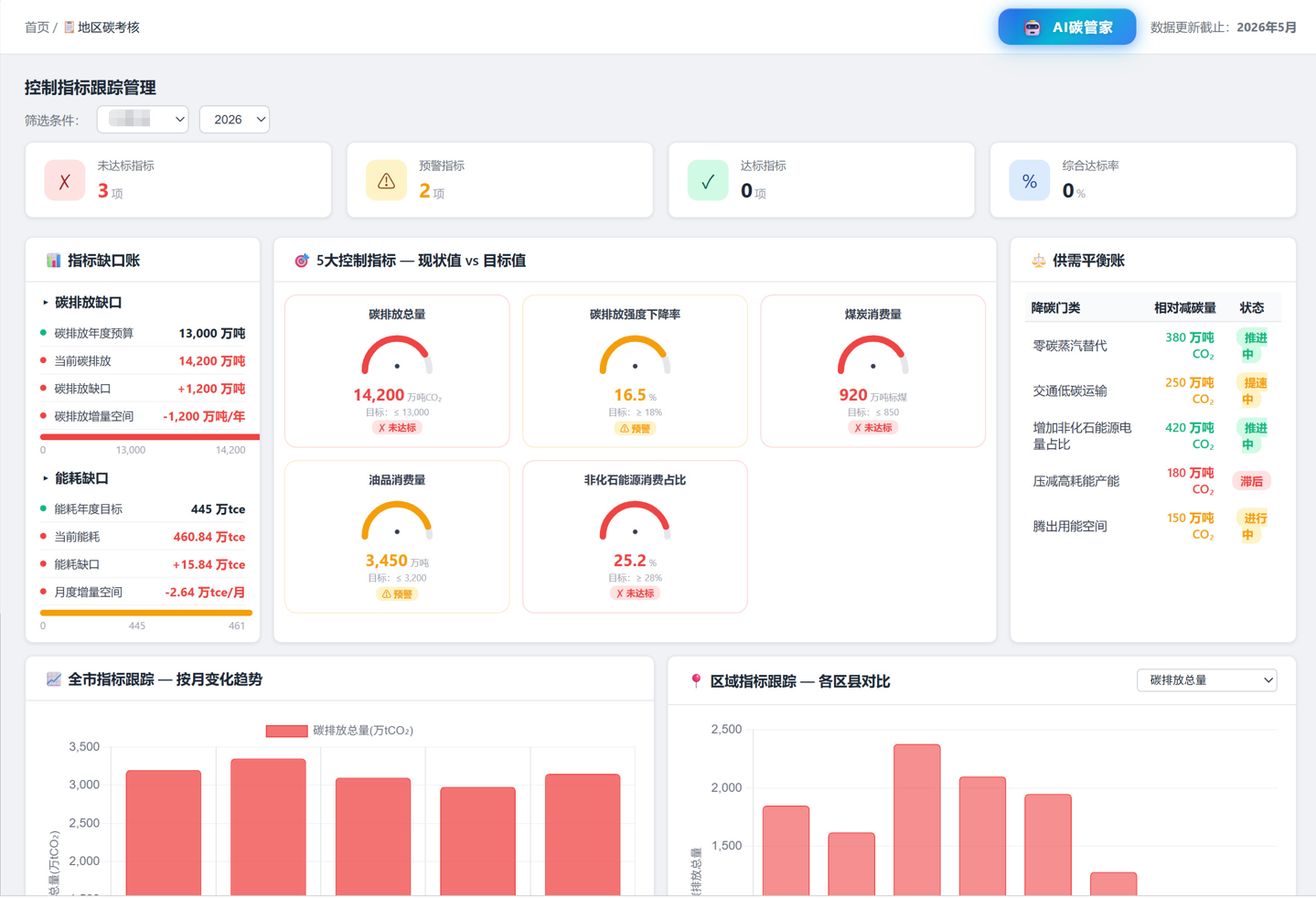Click the target icon beside 5大控制指标
The height and width of the screenshot is (898, 1316).
coord(302,261)
